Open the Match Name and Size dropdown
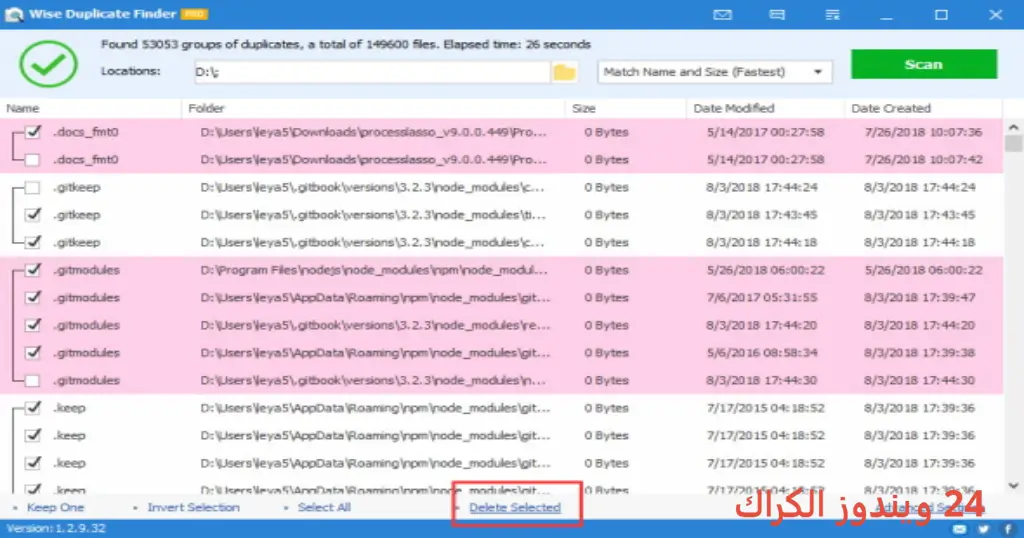 tap(714, 72)
